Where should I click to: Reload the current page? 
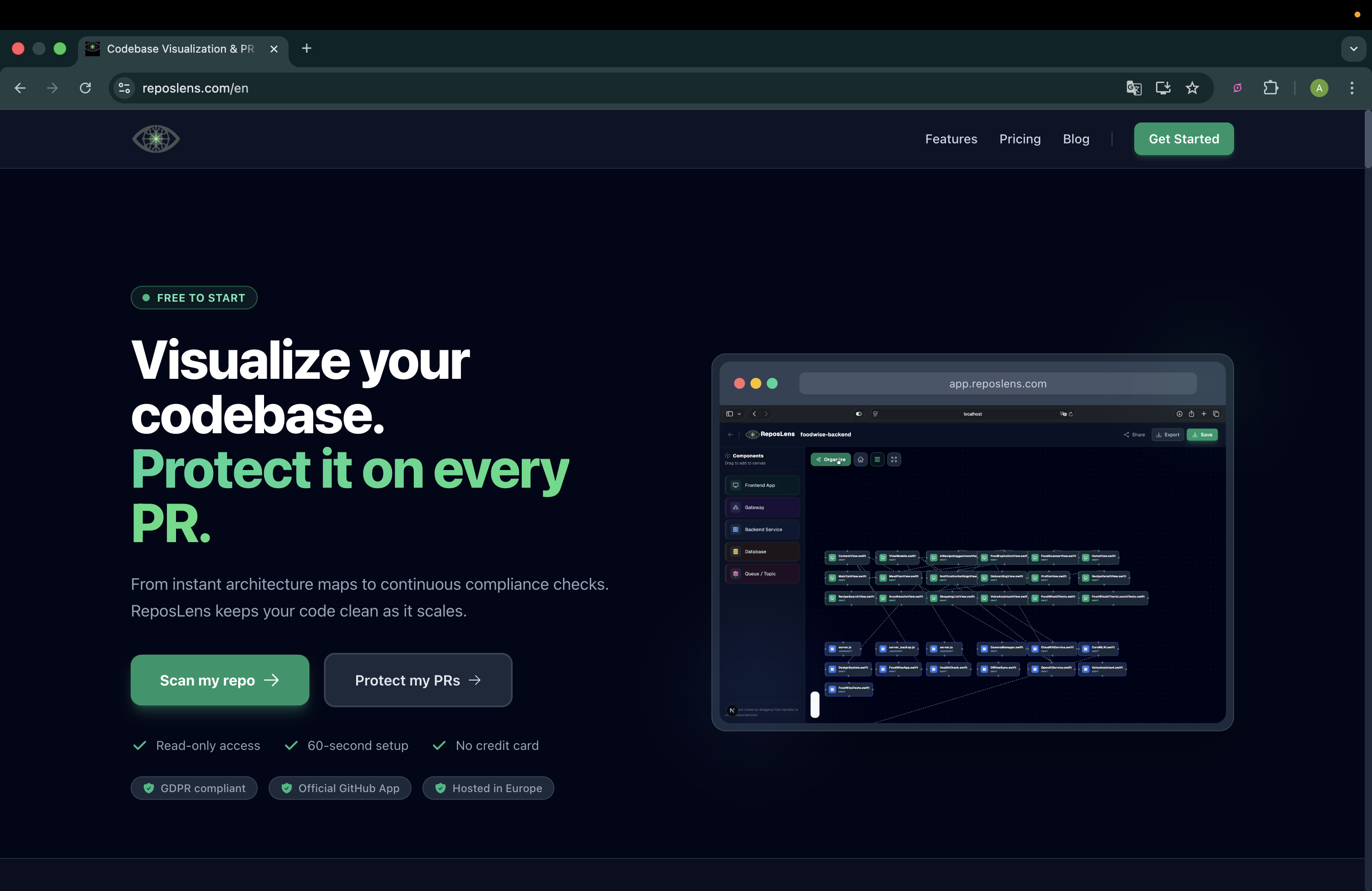pos(85,88)
